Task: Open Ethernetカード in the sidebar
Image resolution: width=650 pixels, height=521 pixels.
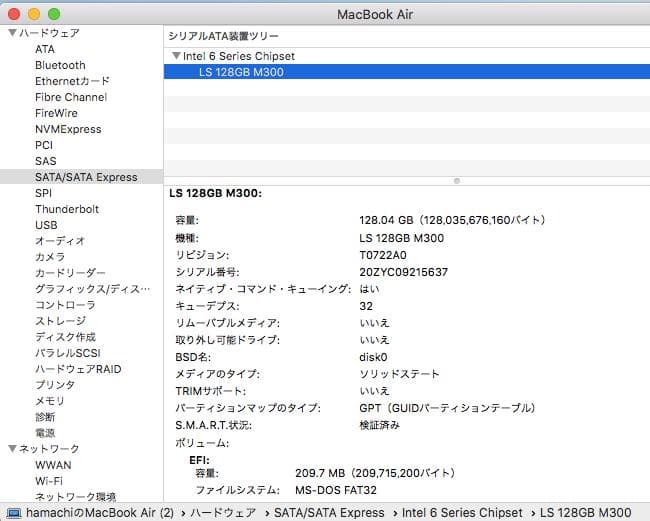Action: tap(73, 81)
